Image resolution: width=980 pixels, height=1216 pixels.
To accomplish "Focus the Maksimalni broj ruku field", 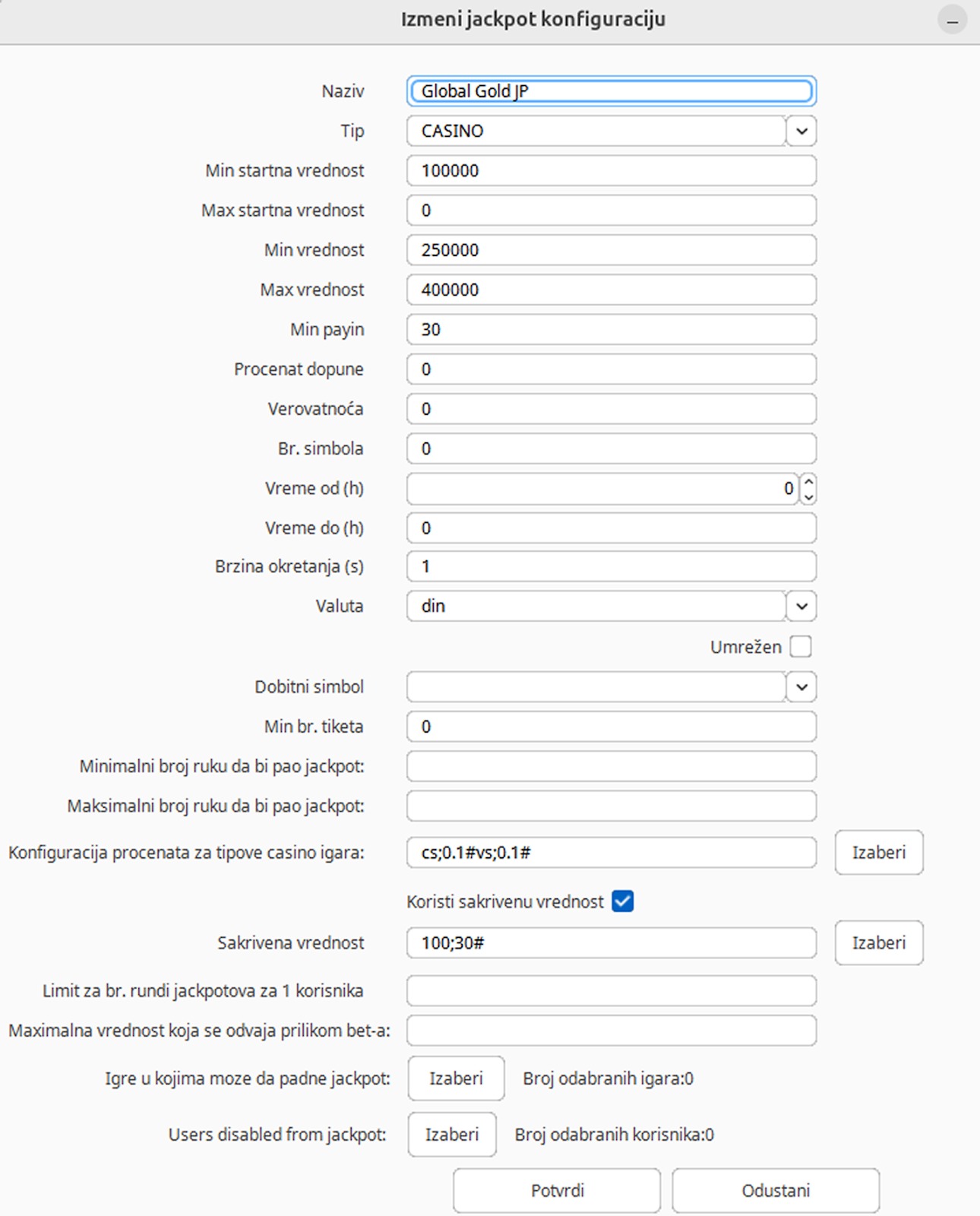I will click(x=612, y=806).
